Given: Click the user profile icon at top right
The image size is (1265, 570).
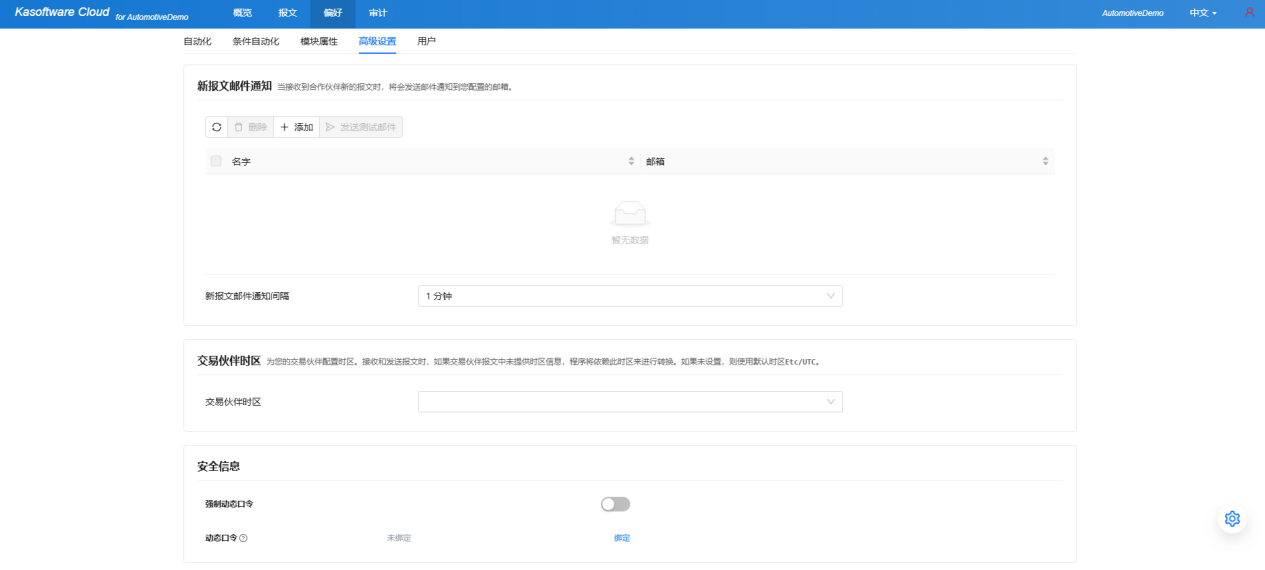Looking at the screenshot, I should [1249, 13].
